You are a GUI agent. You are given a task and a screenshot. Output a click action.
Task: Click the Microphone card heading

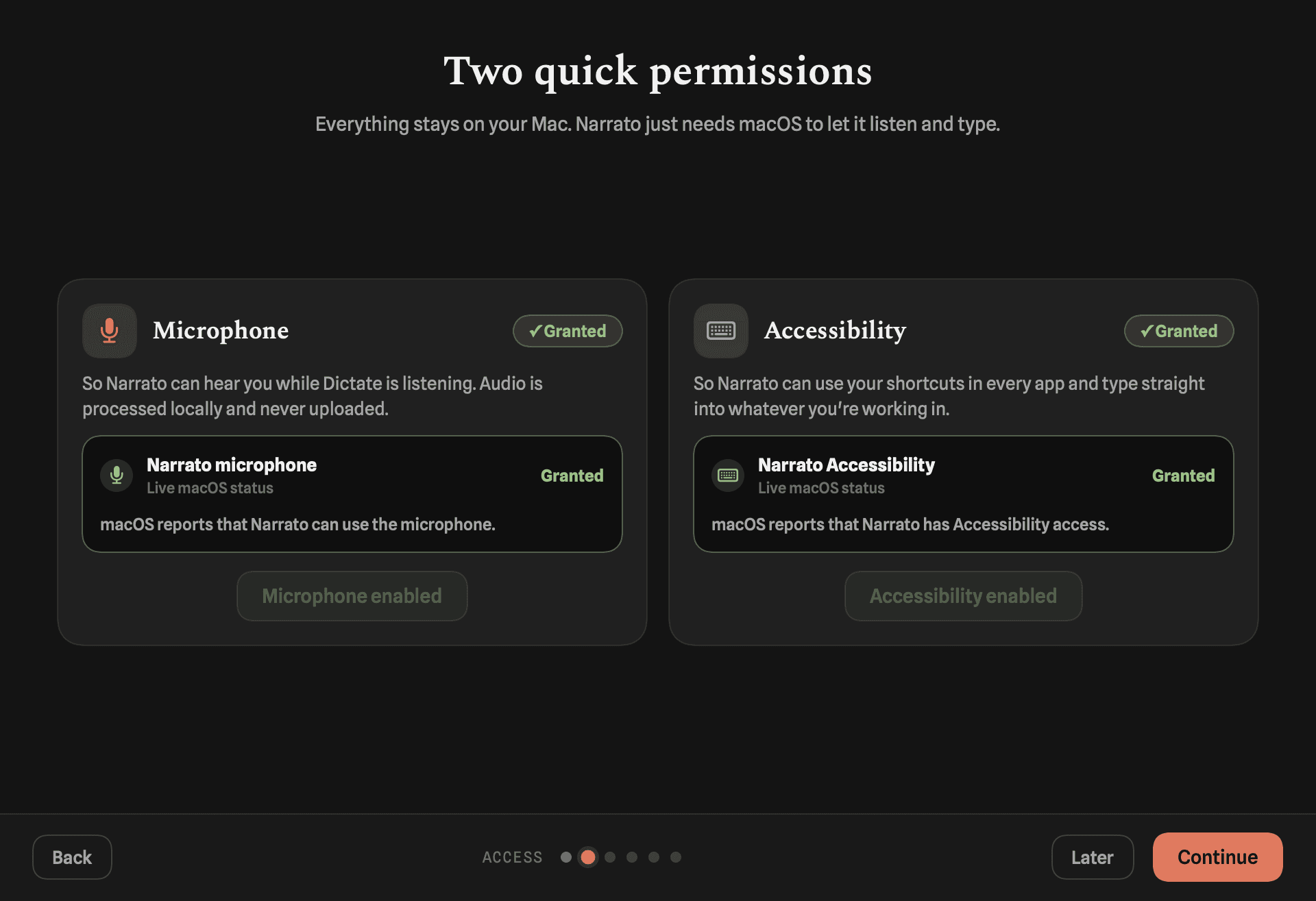pos(221,330)
